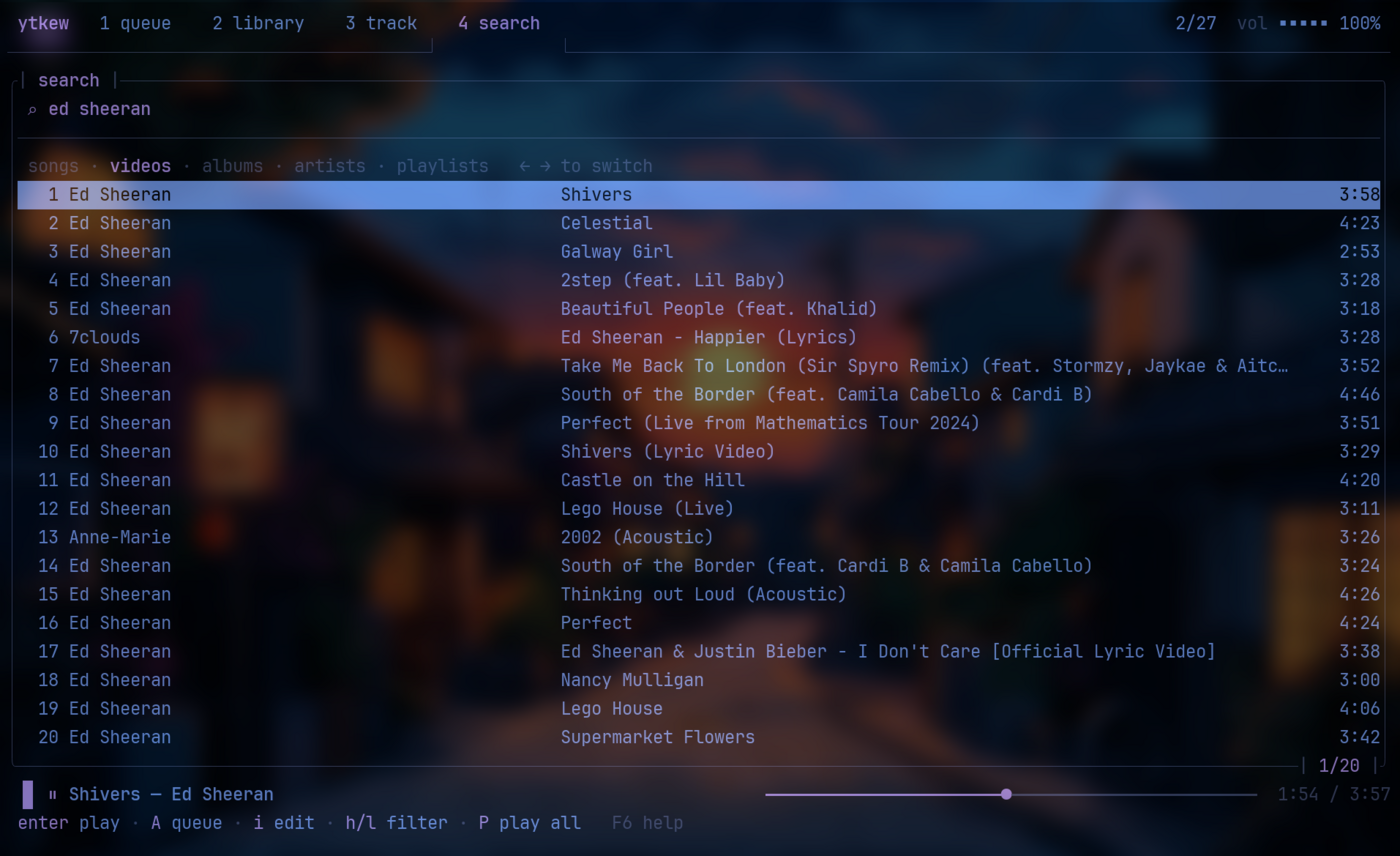Select South of the Border feat. Camila Cabello first
Screen dimensions: 1400x856
click(698, 394)
